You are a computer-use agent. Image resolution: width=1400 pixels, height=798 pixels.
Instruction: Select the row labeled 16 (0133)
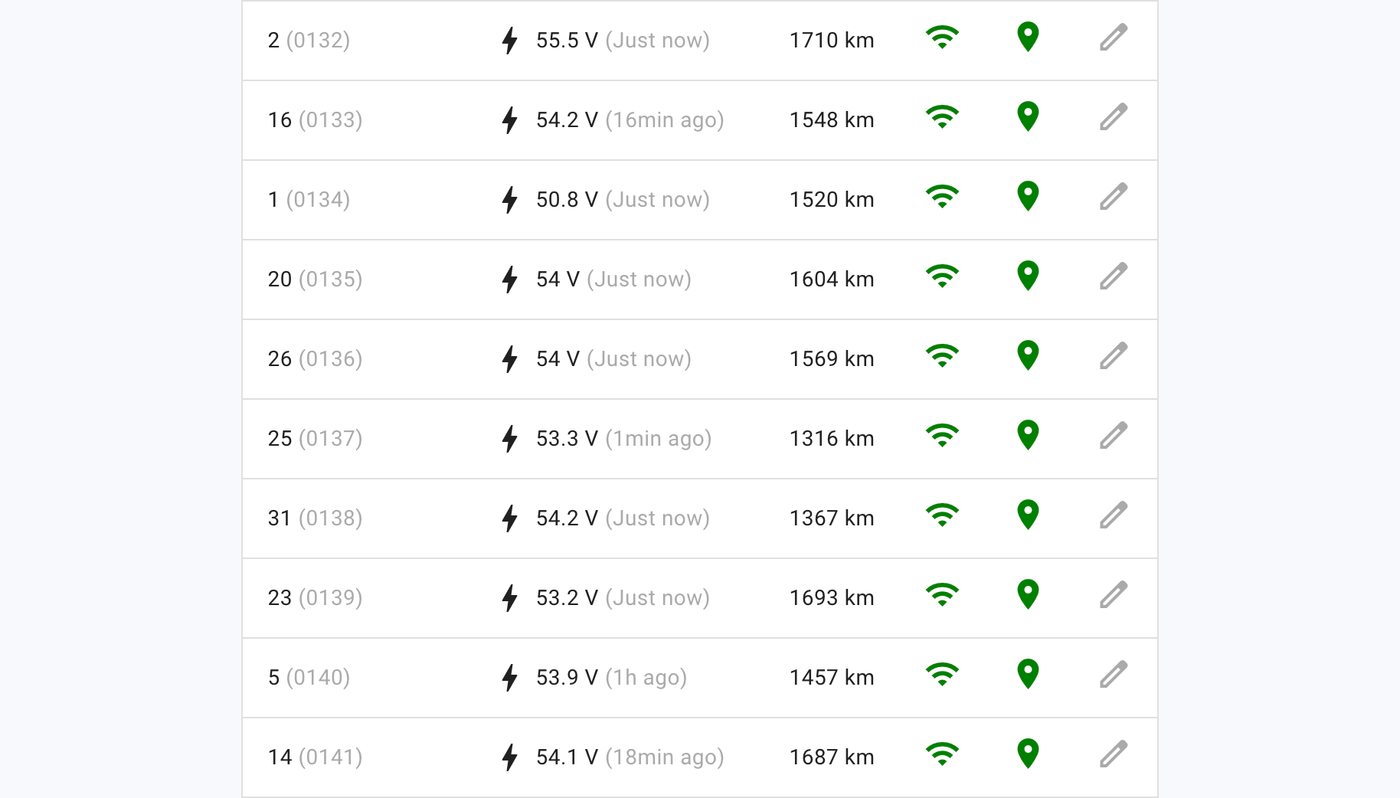tap(700, 120)
